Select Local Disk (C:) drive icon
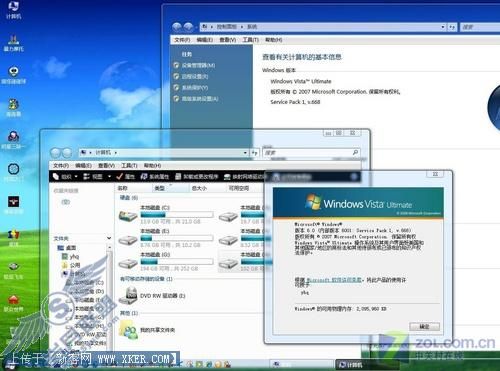This screenshot has height=371, width=500. [128, 216]
